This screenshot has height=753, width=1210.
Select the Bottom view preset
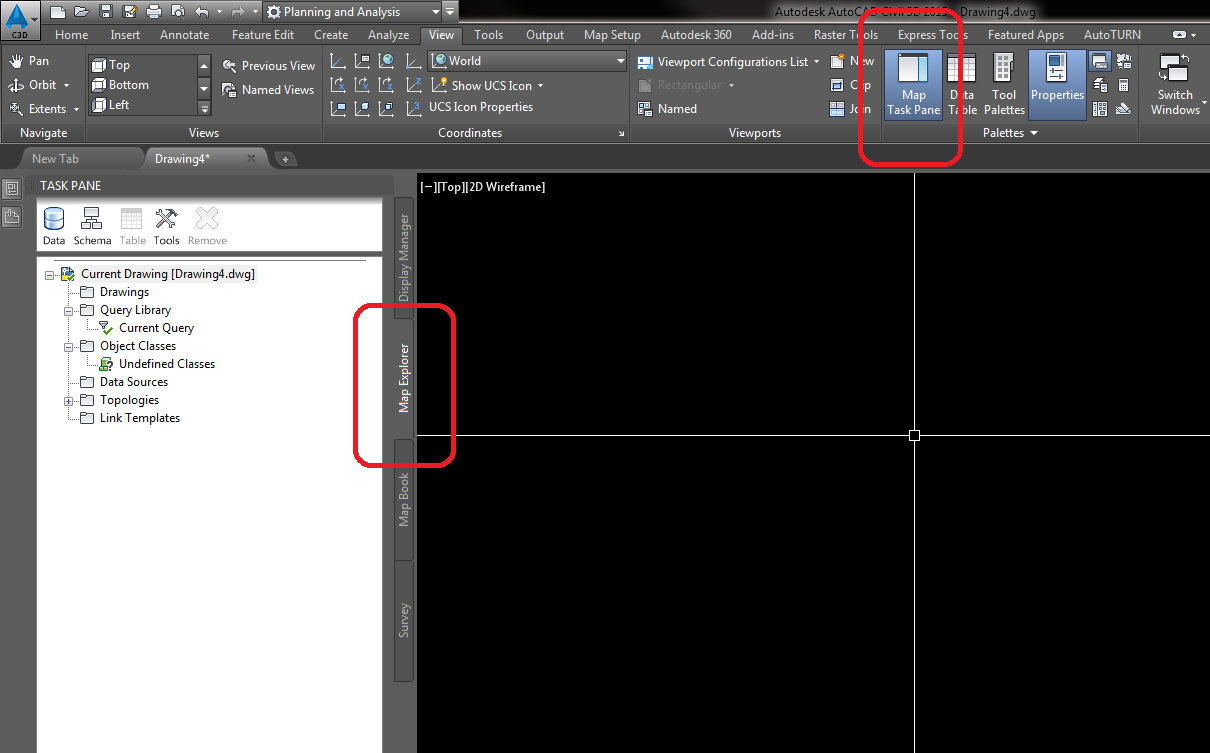[141, 85]
